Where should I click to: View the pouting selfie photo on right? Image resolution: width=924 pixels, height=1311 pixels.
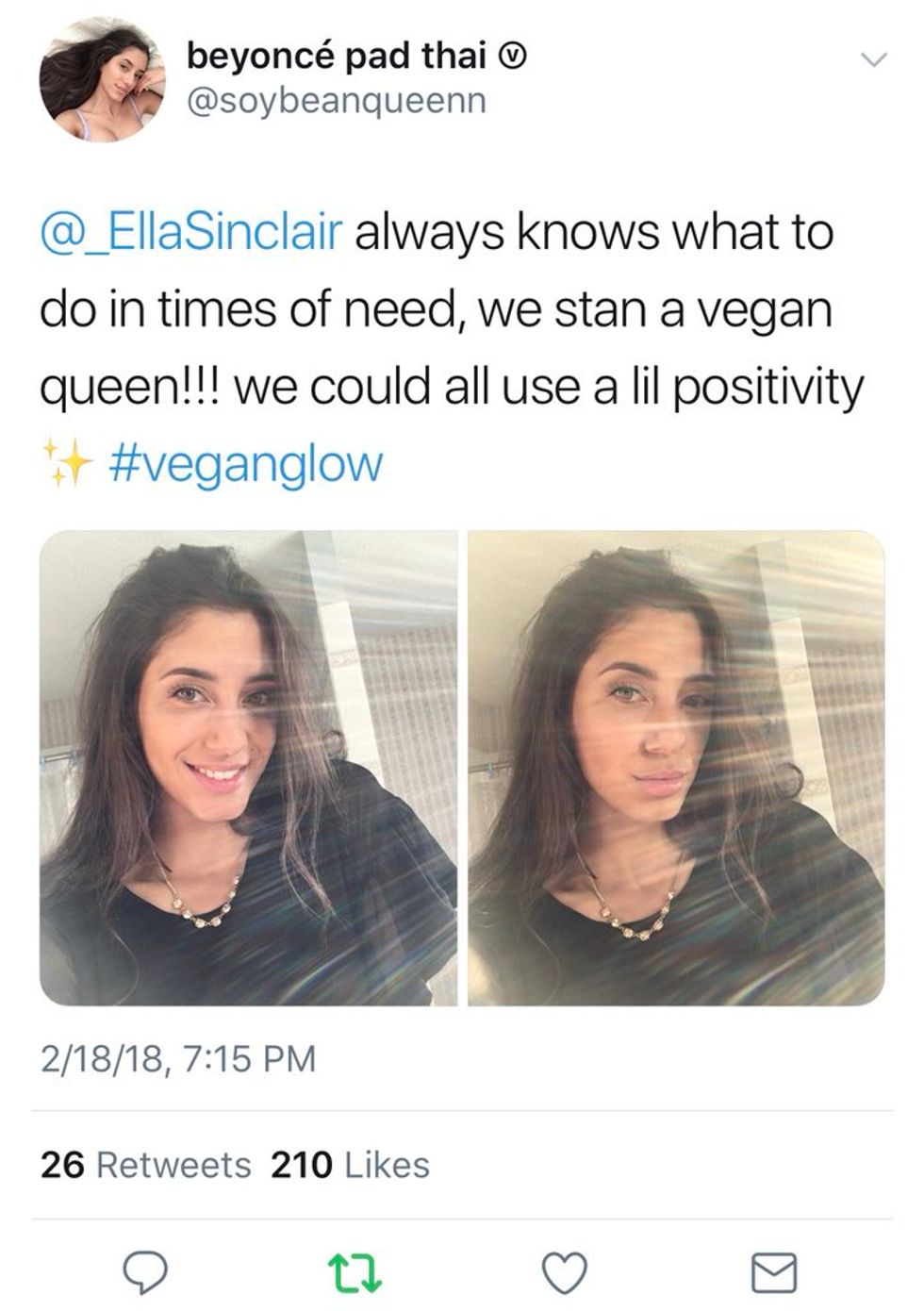point(676,768)
